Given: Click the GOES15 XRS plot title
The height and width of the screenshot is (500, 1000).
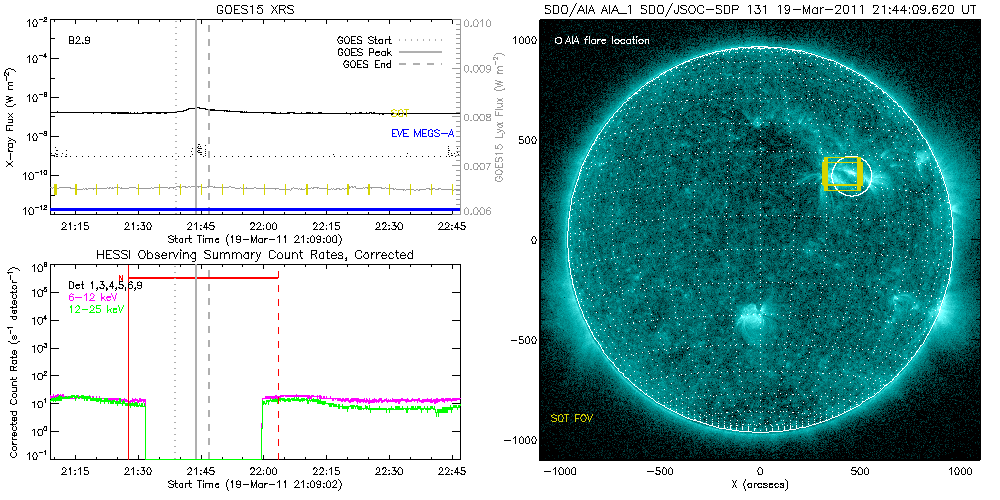Looking at the screenshot, I should (256, 8).
